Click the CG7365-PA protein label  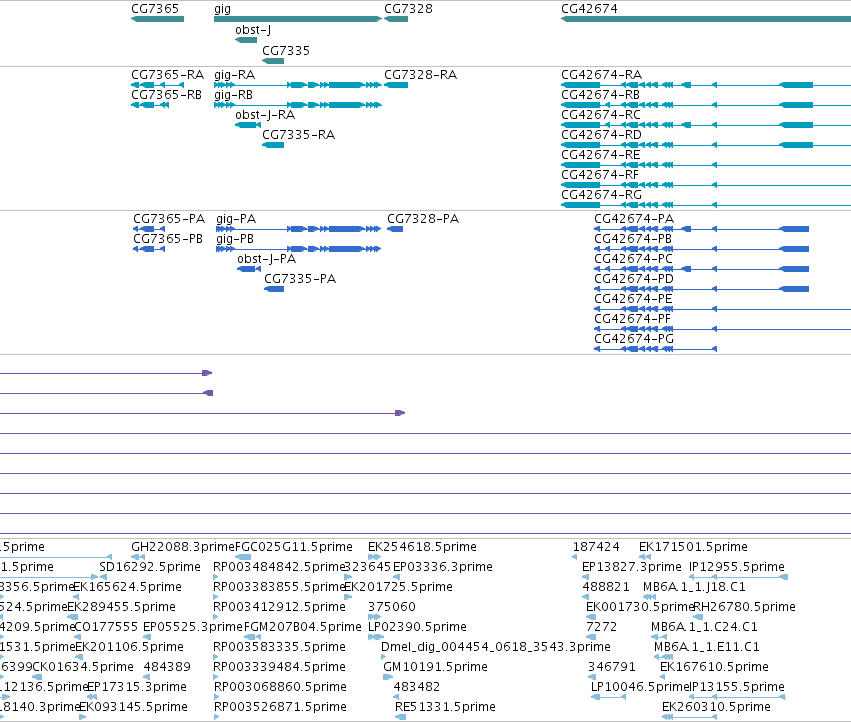tap(169, 219)
